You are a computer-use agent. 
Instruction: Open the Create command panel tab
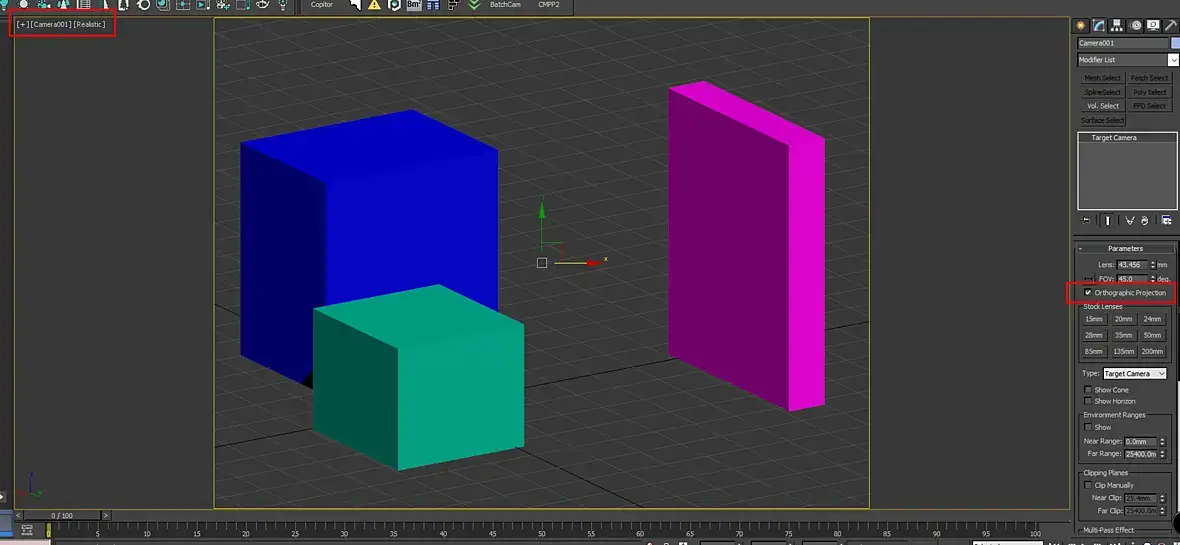coord(1081,25)
